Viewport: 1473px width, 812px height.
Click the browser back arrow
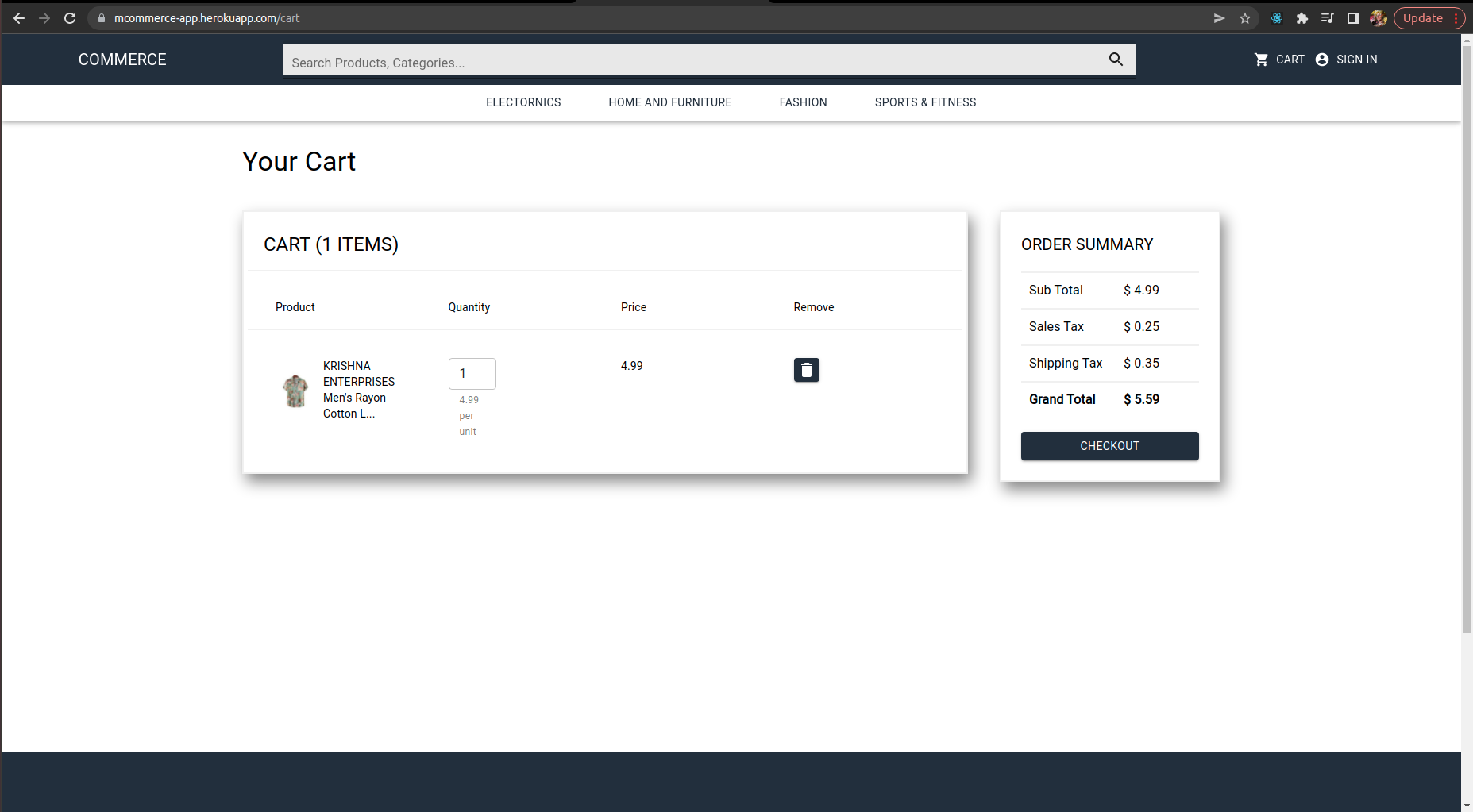[x=19, y=18]
